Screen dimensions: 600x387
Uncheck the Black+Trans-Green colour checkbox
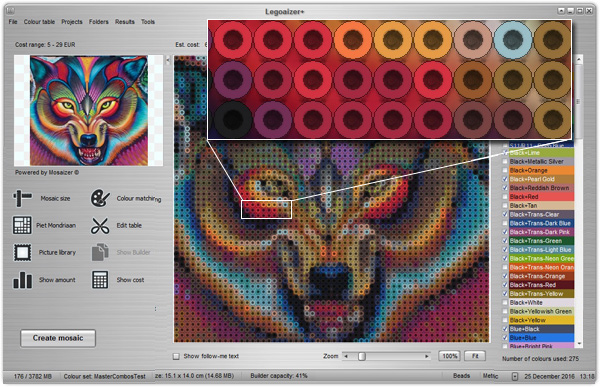click(x=505, y=241)
